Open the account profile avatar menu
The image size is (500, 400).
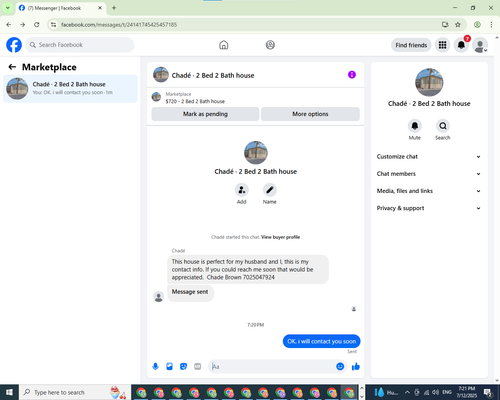click(480, 45)
